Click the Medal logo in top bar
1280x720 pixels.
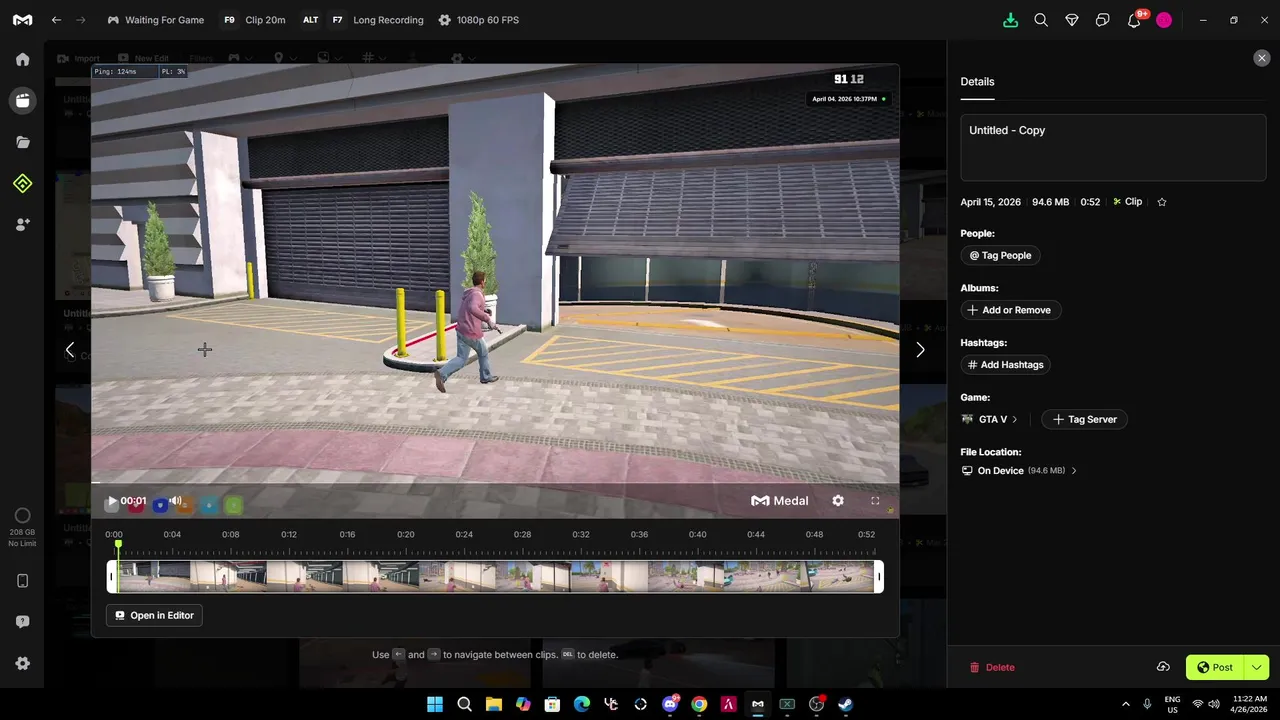[x=22, y=20]
